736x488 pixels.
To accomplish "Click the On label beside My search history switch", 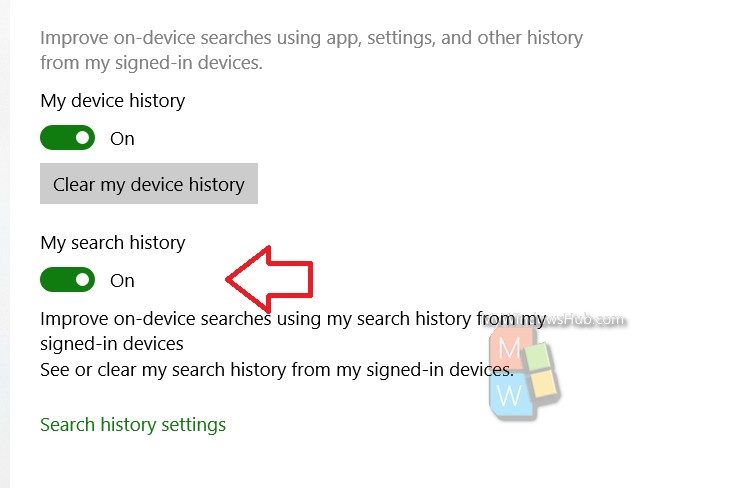I will point(122,281).
